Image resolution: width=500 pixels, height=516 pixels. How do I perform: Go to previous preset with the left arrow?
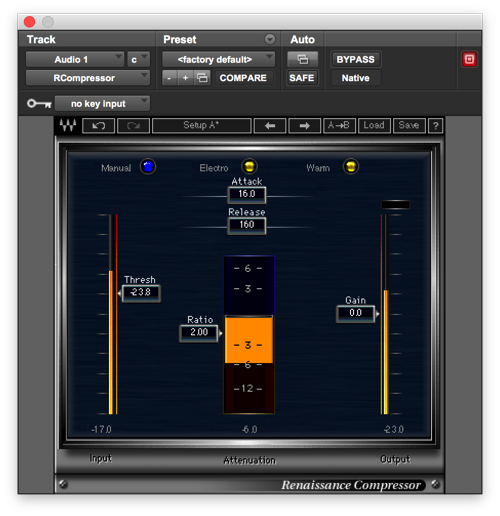pyautogui.click(x=270, y=126)
